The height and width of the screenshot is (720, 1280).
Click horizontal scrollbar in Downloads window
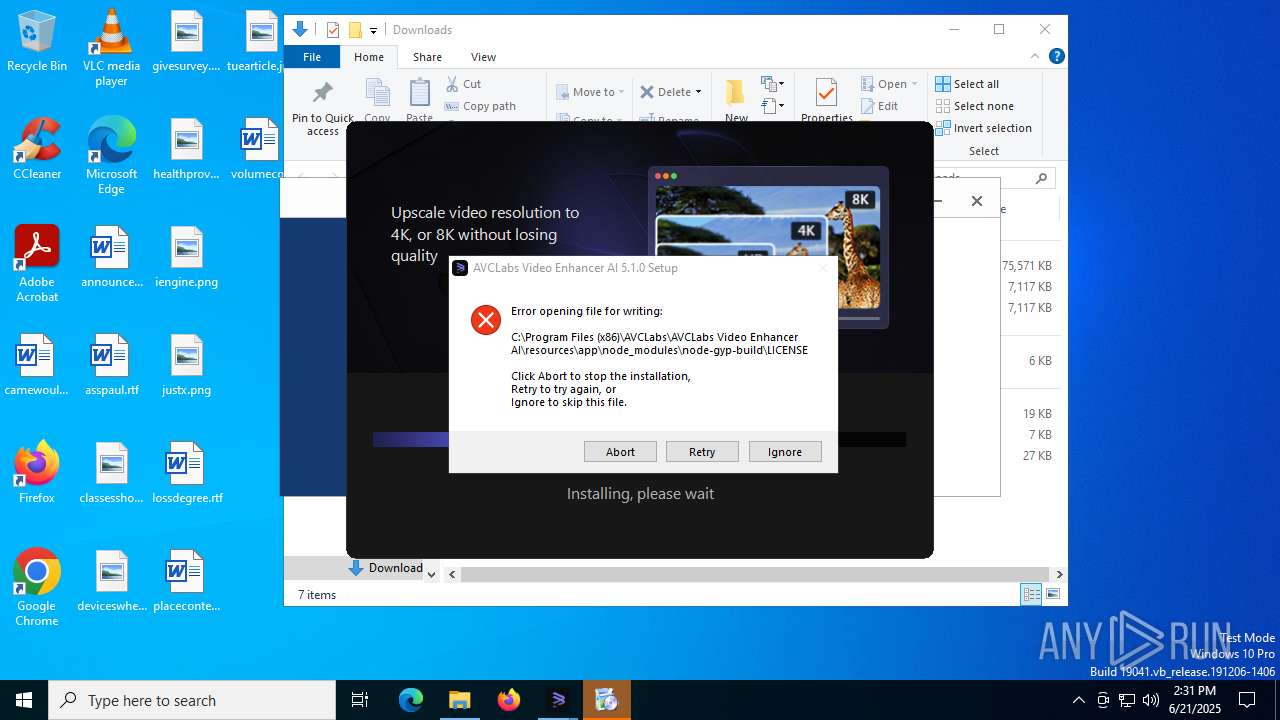755,574
